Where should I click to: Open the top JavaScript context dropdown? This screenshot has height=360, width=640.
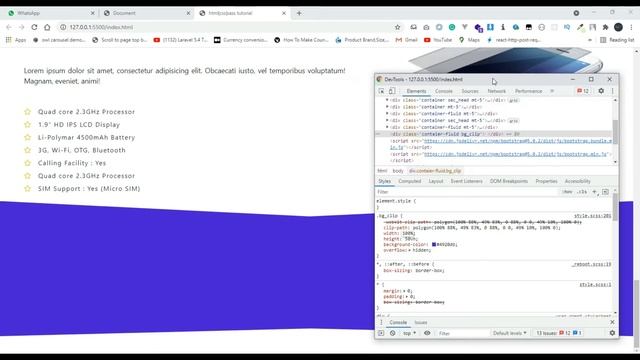[x=409, y=333]
